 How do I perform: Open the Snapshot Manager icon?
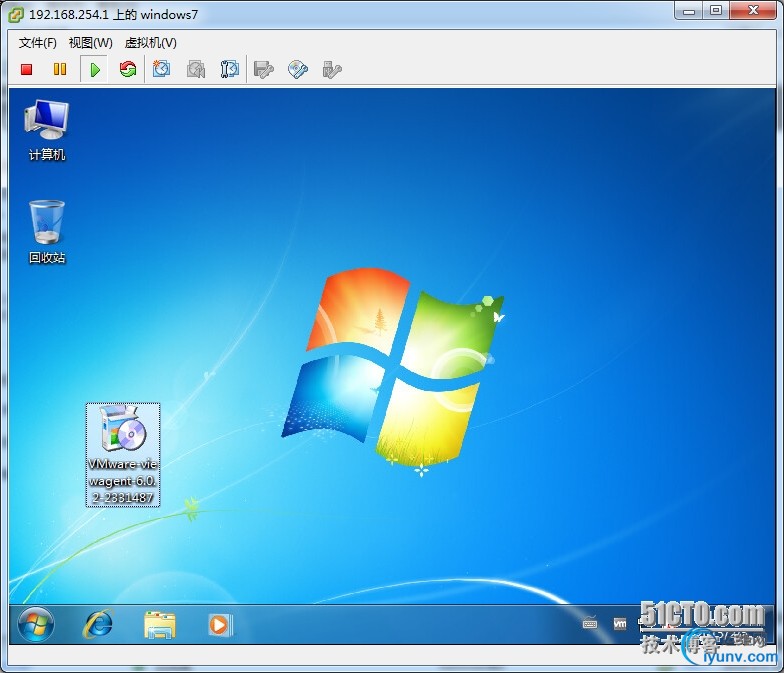click(x=230, y=69)
